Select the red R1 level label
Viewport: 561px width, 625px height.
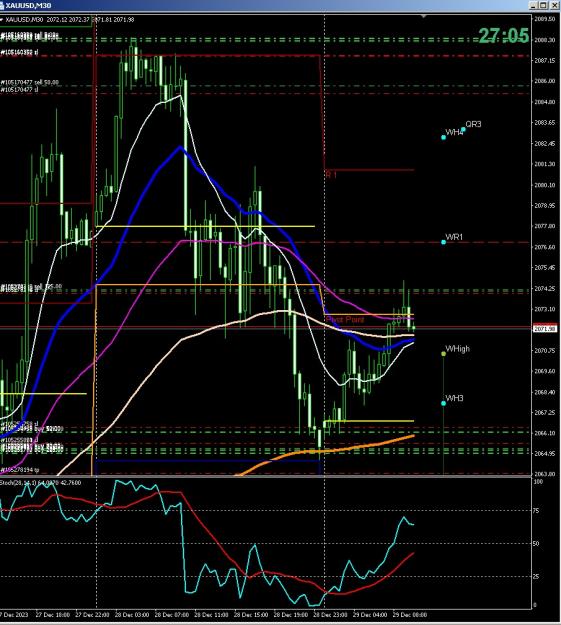pos(331,175)
